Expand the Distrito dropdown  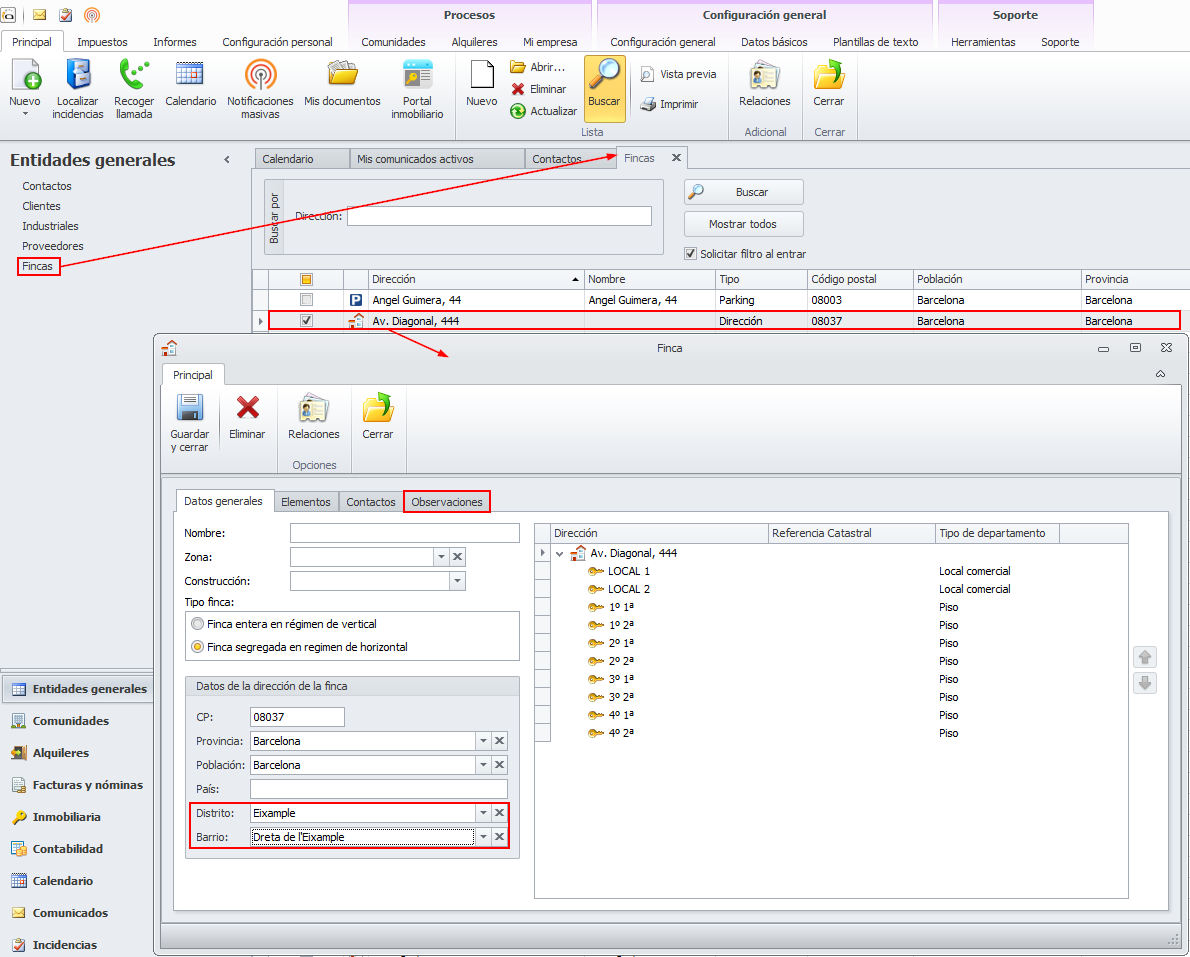pos(483,813)
